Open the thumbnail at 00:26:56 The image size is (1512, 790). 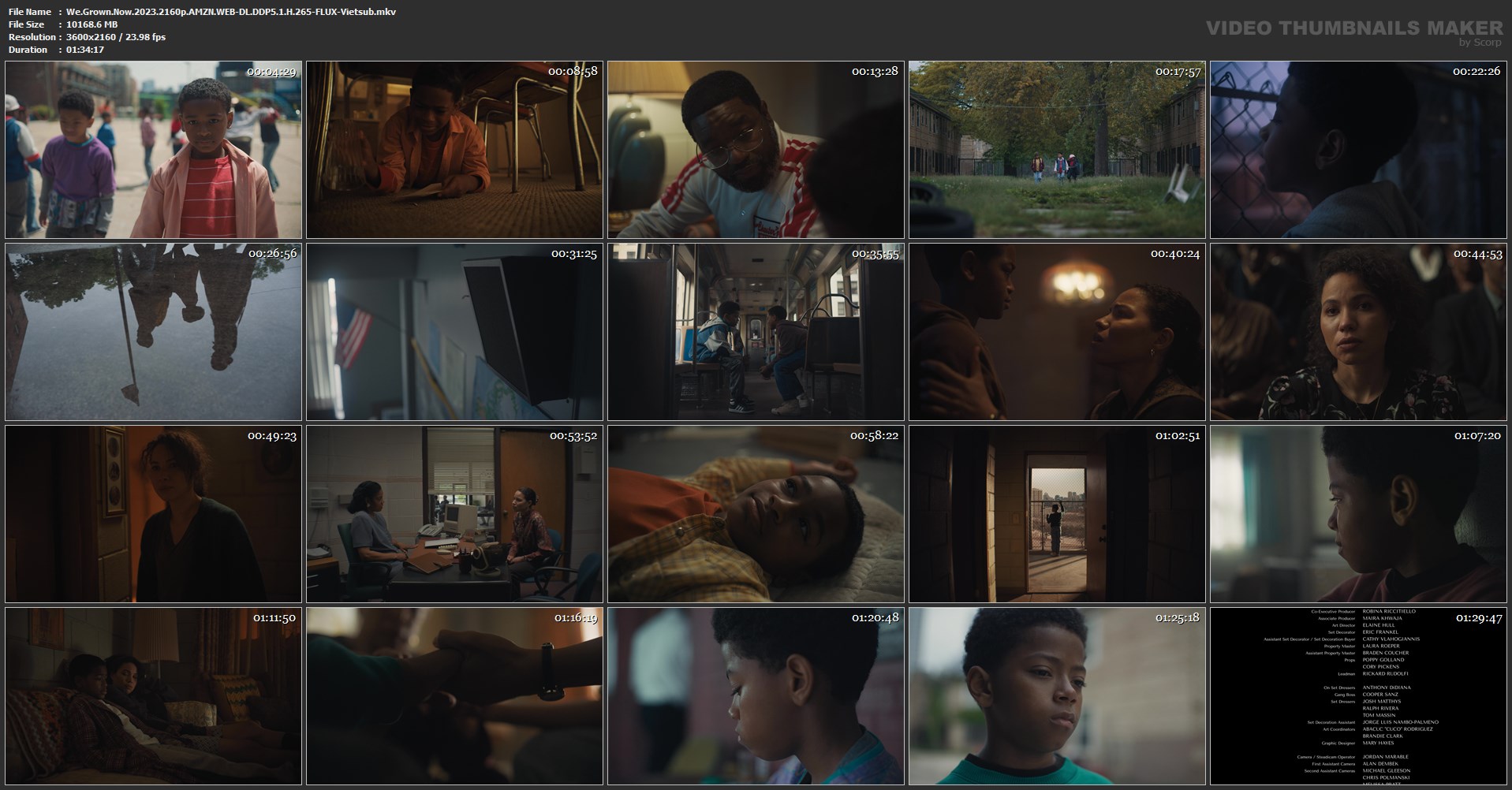coord(154,332)
